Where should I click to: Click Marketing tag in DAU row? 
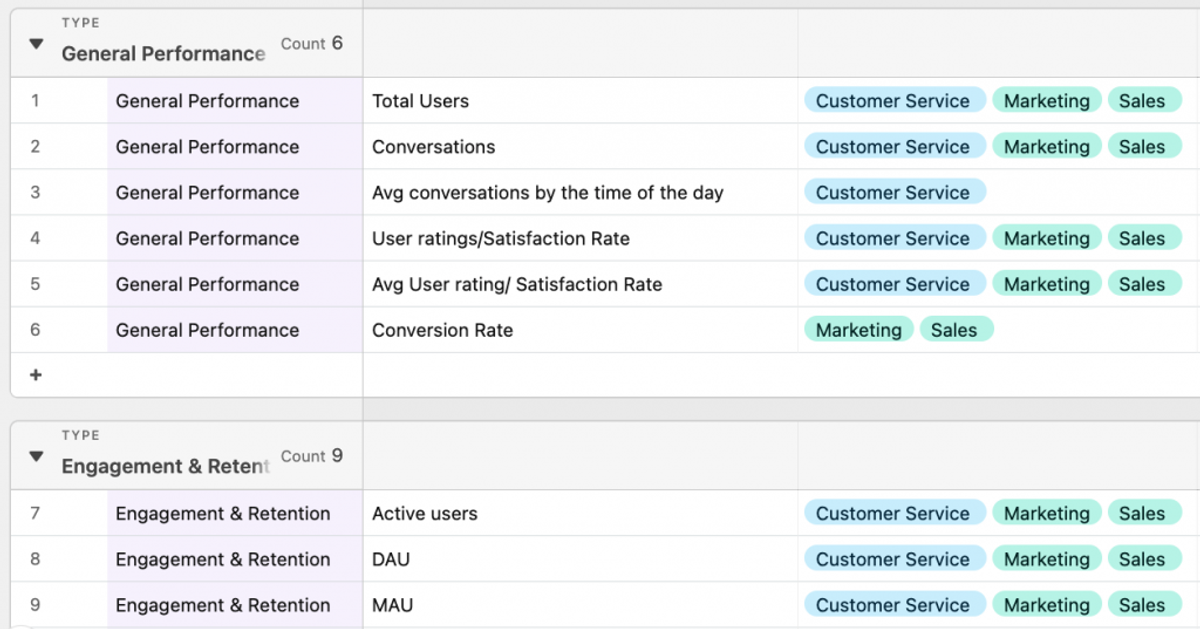pos(1047,560)
